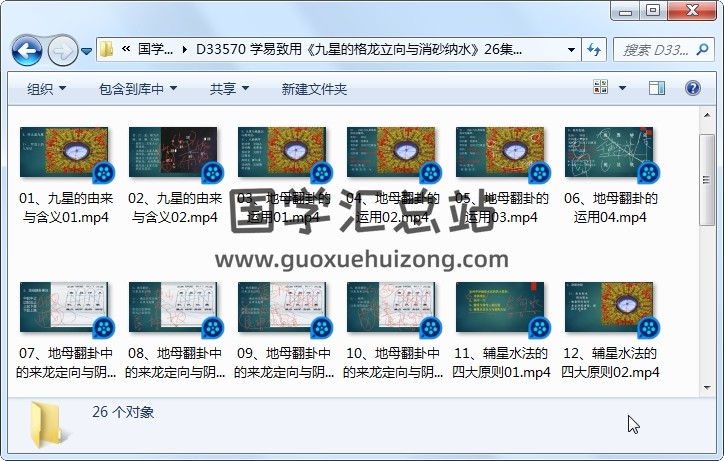Change view using the view icon button
This screenshot has width=724, height=461.
(600, 87)
